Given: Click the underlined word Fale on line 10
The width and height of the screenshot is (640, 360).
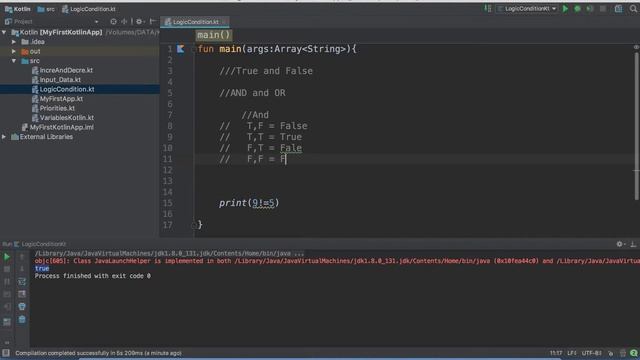Looking at the screenshot, I should (x=291, y=148).
